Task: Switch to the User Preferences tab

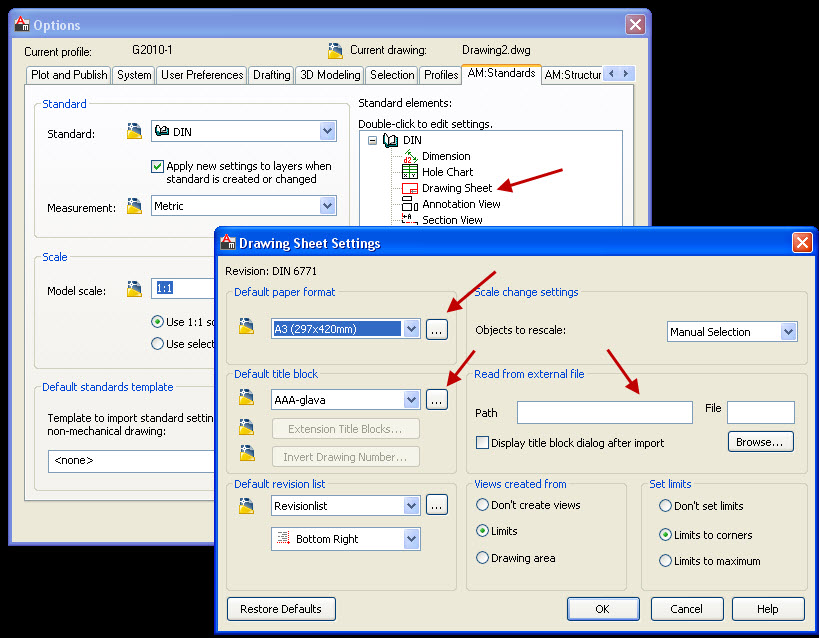Action: point(202,75)
